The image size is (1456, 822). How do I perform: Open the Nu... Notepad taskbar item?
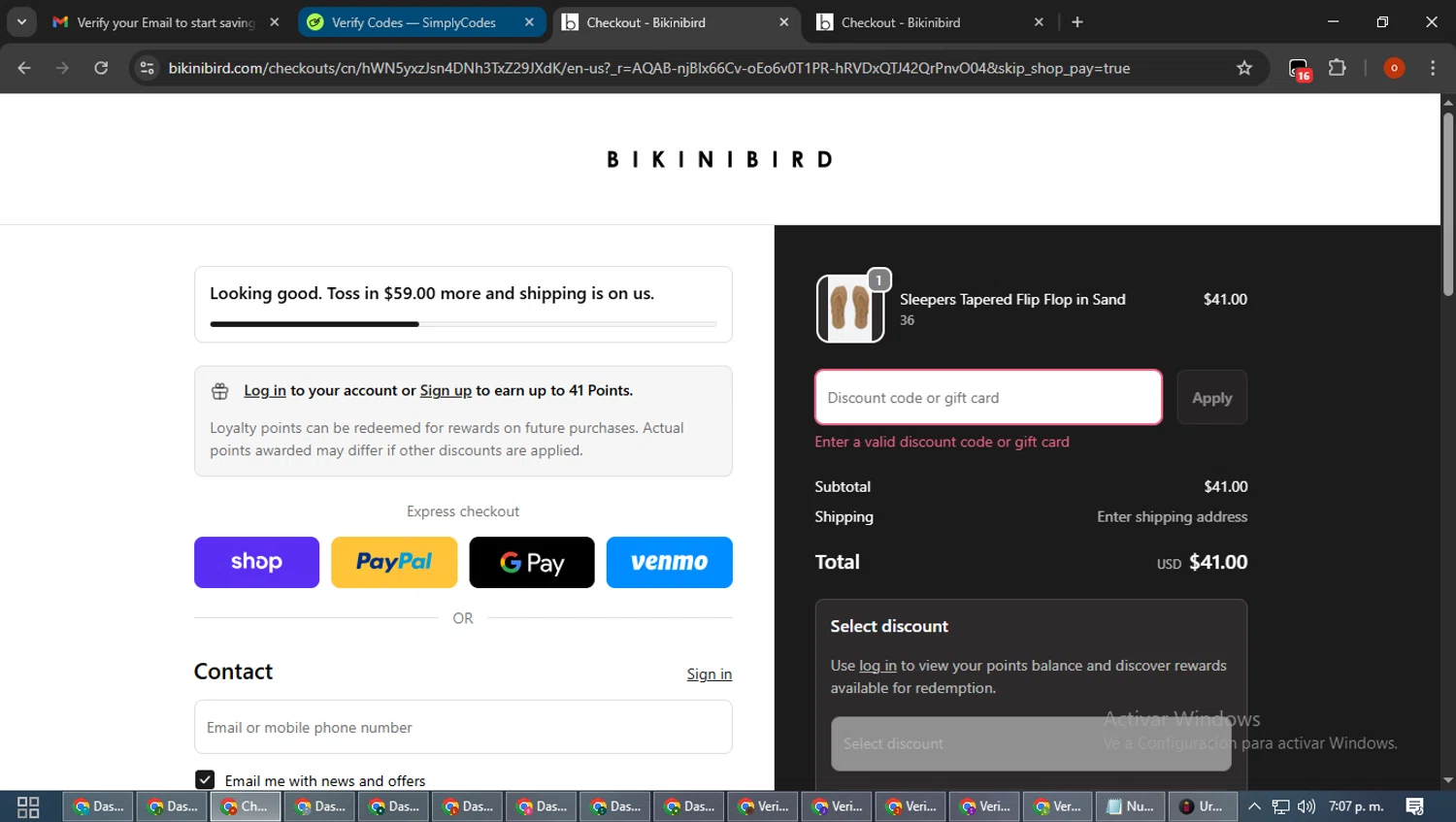point(1131,806)
